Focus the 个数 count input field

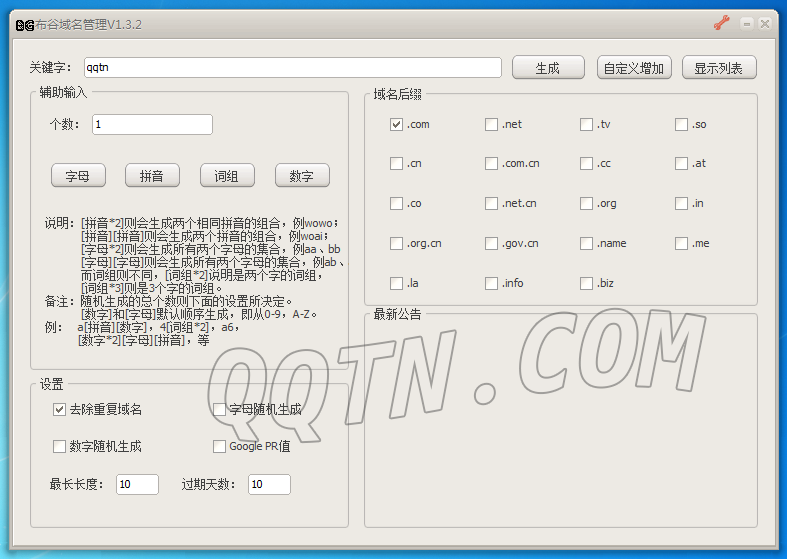click(x=152, y=124)
